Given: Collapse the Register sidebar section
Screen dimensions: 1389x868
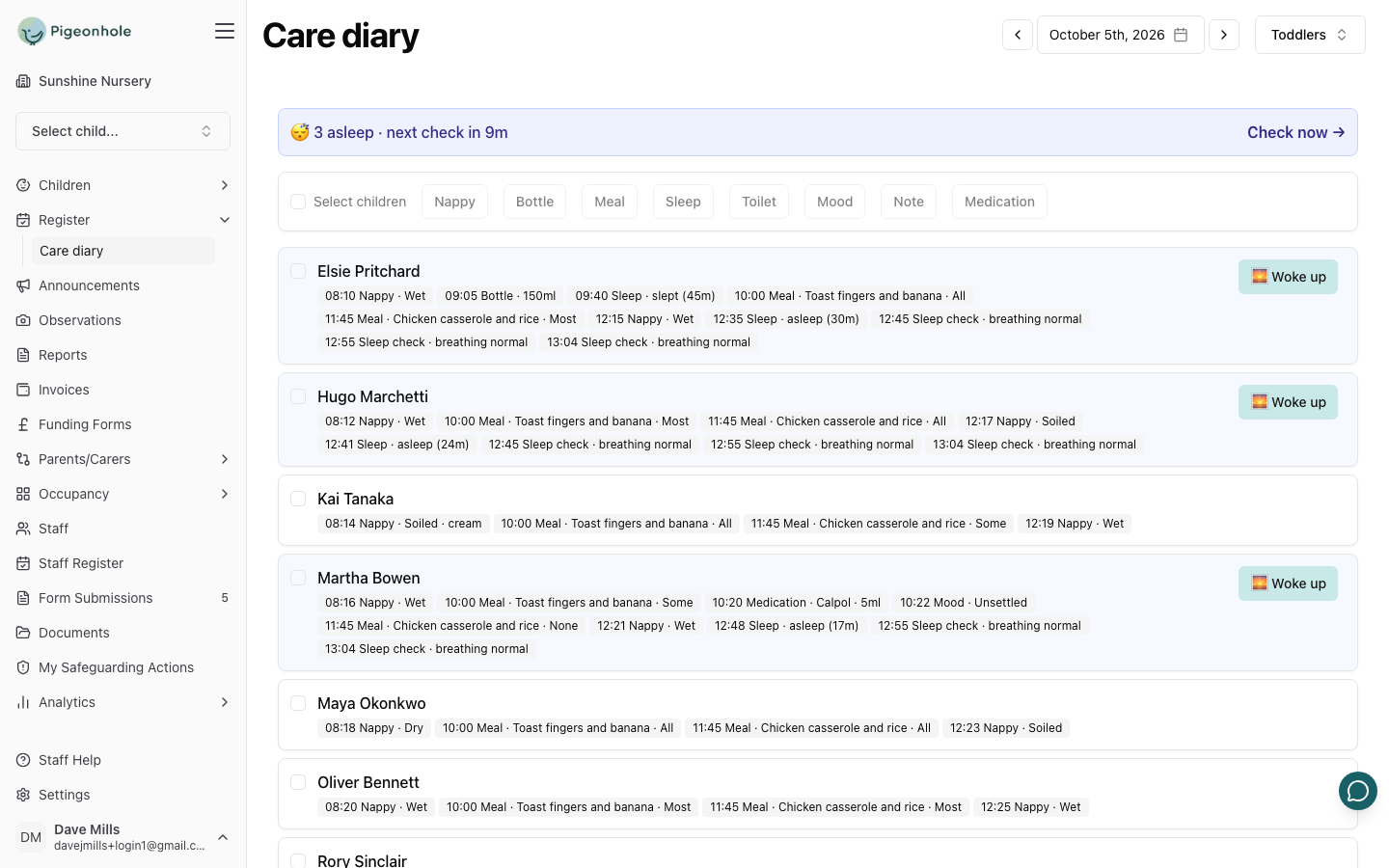Looking at the screenshot, I should (x=123, y=220).
